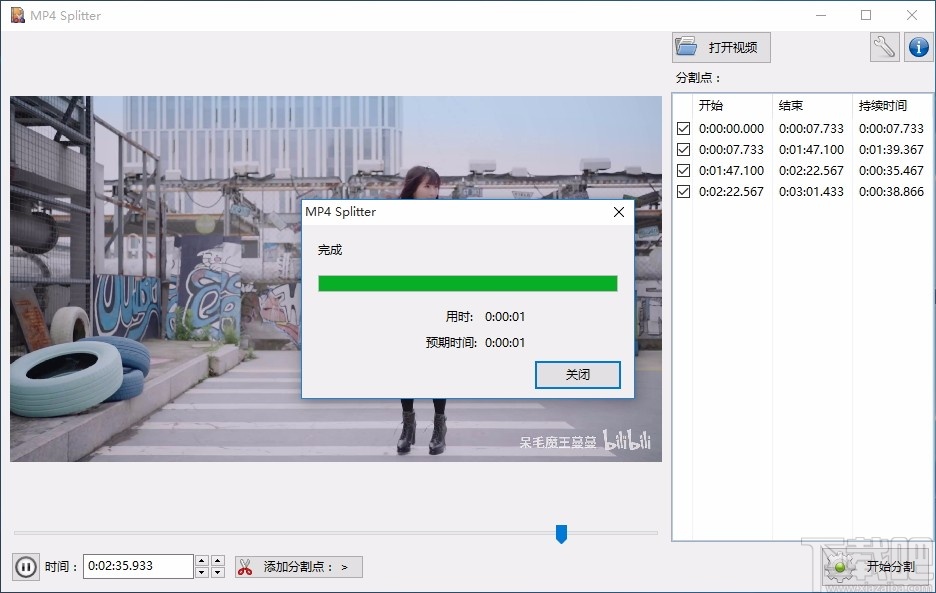Screen dimensions: 936x593
Task: Click the 添加分割点 add split point button
Action: point(298,567)
